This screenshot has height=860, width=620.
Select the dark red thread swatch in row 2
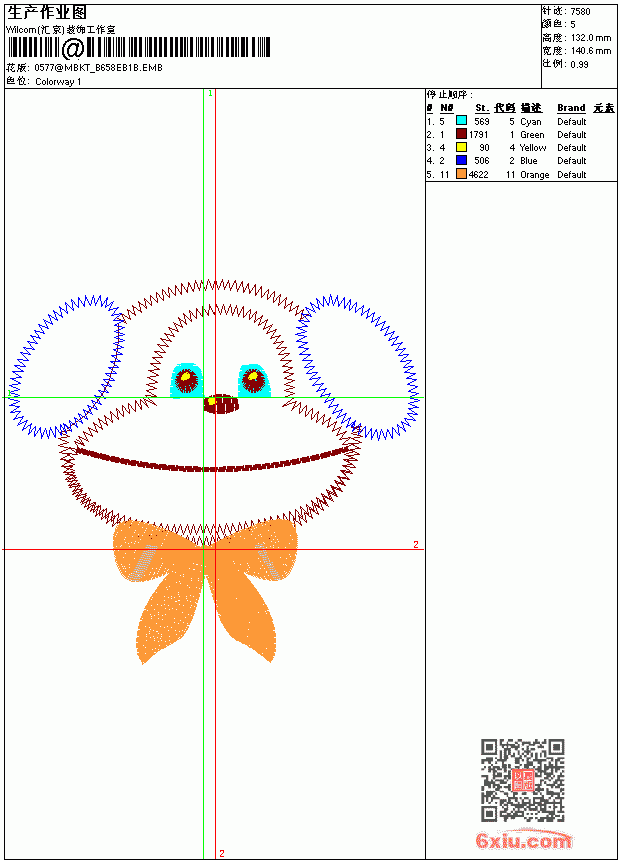[x=461, y=134]
